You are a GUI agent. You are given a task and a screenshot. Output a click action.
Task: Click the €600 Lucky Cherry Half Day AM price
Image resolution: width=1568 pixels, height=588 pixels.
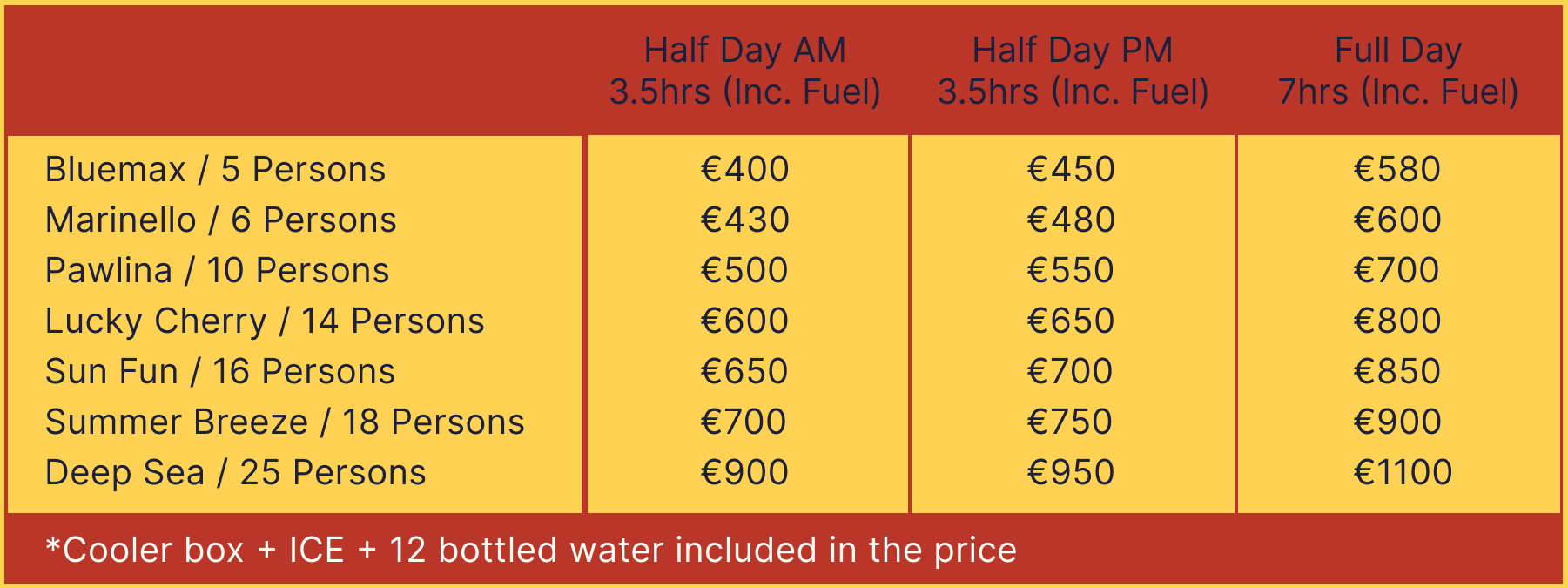744,321
